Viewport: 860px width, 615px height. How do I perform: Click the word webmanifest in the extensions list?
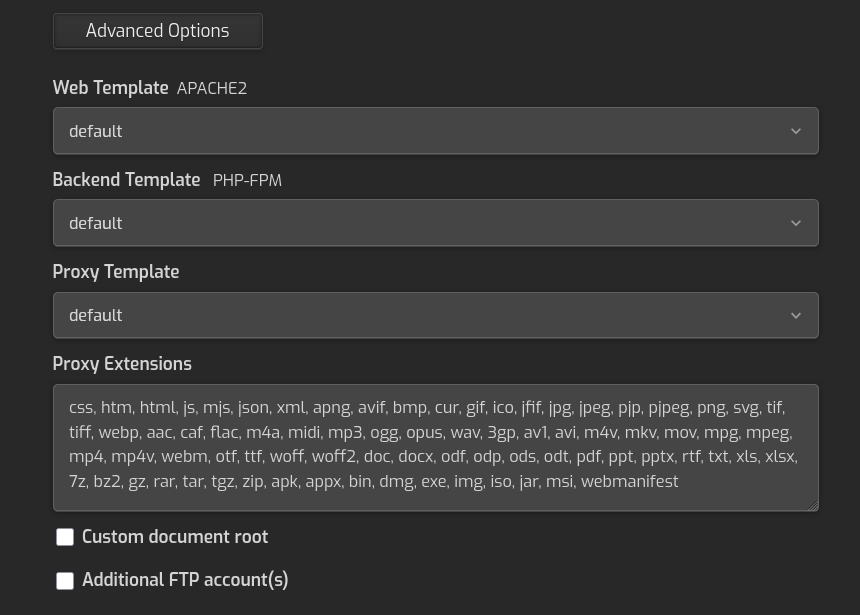tap(629, 481)
